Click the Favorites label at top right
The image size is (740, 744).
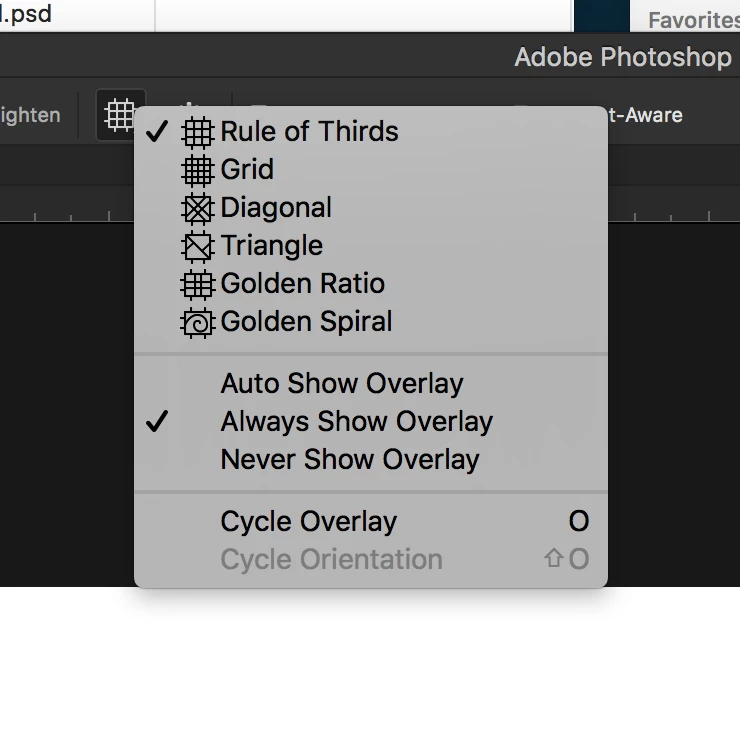tap(694, 20)
